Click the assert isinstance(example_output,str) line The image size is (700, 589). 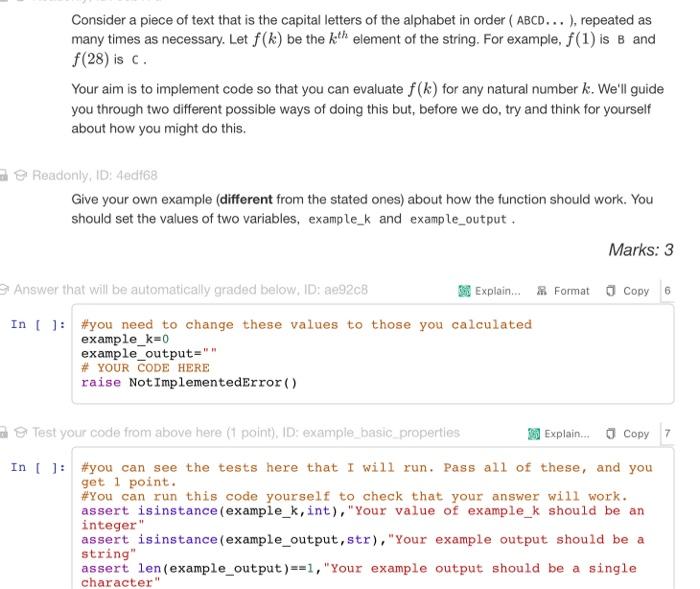362,547
